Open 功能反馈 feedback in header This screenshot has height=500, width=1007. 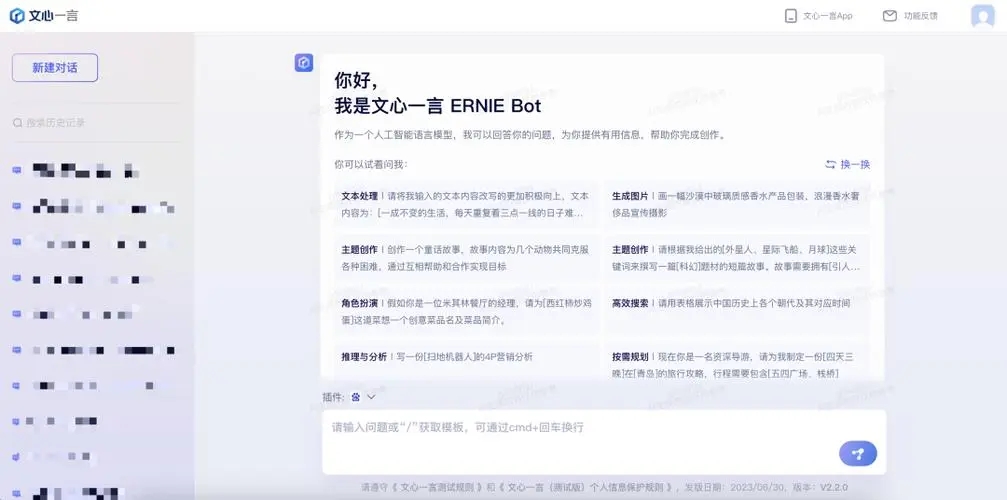tap(910, 16)
